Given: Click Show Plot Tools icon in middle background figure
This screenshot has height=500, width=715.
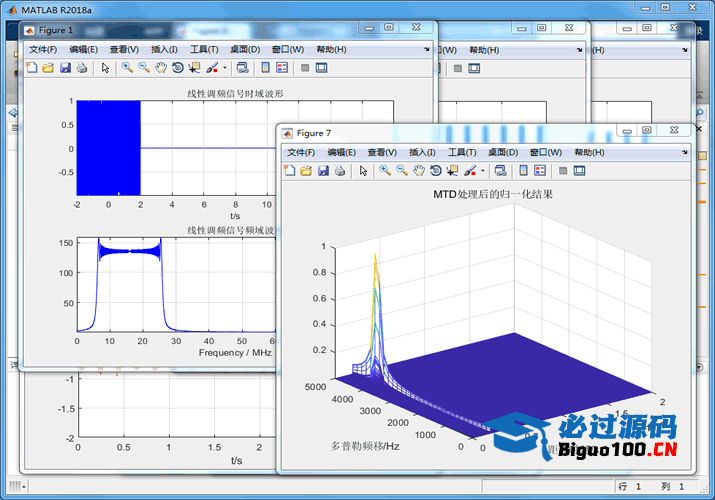Looking at the screenshot, I should tap(474, 68).
